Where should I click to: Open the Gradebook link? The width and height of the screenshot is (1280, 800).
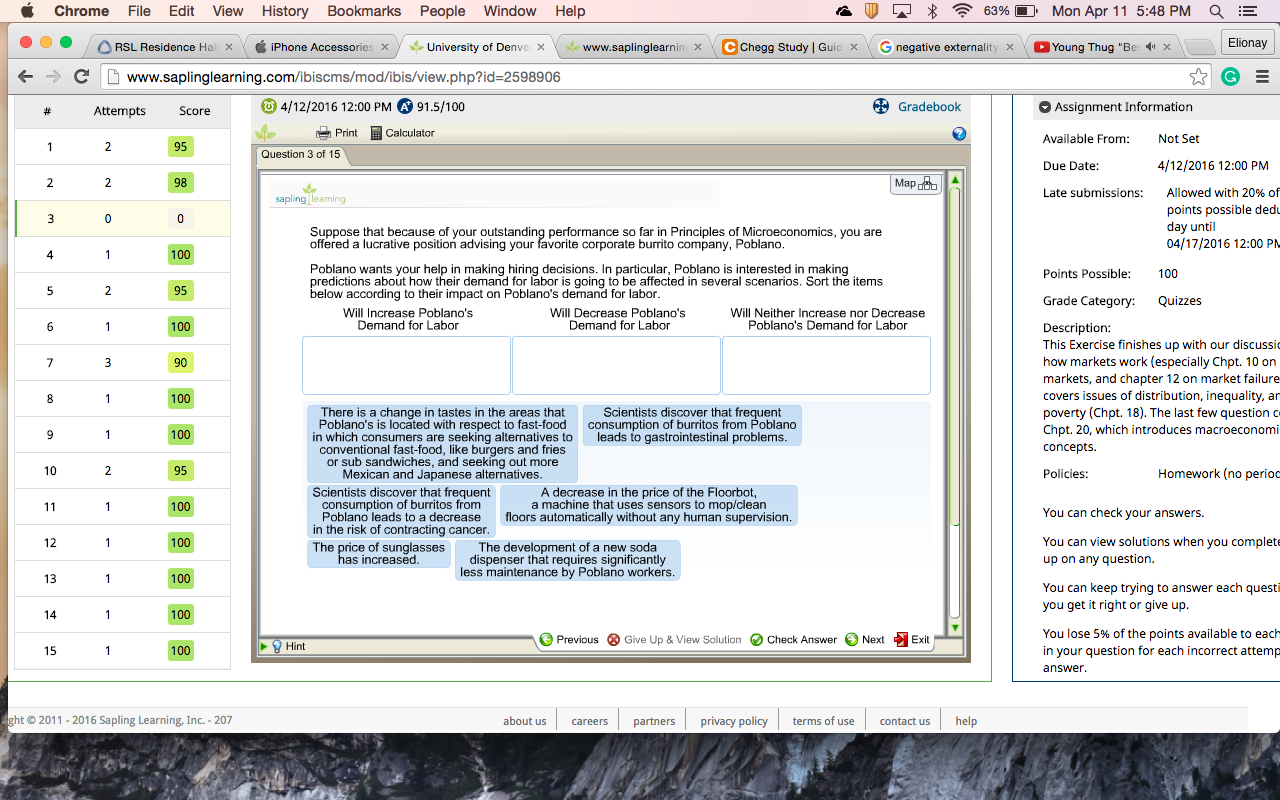pos(928,107)
